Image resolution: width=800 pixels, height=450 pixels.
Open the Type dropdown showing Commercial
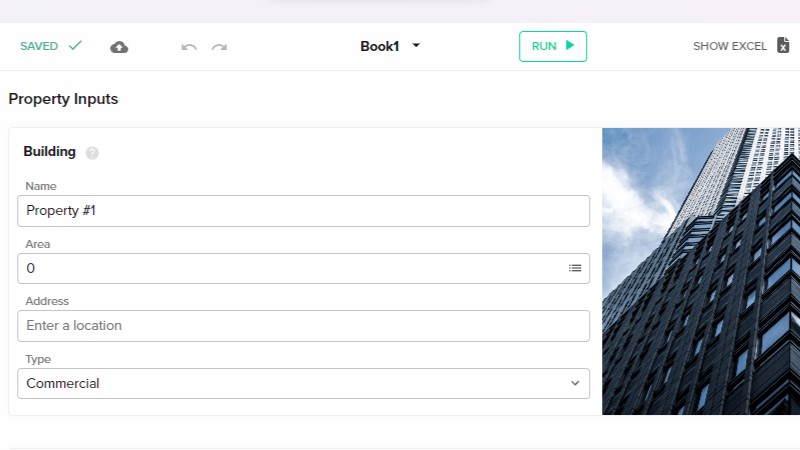(x=300, y=383)
